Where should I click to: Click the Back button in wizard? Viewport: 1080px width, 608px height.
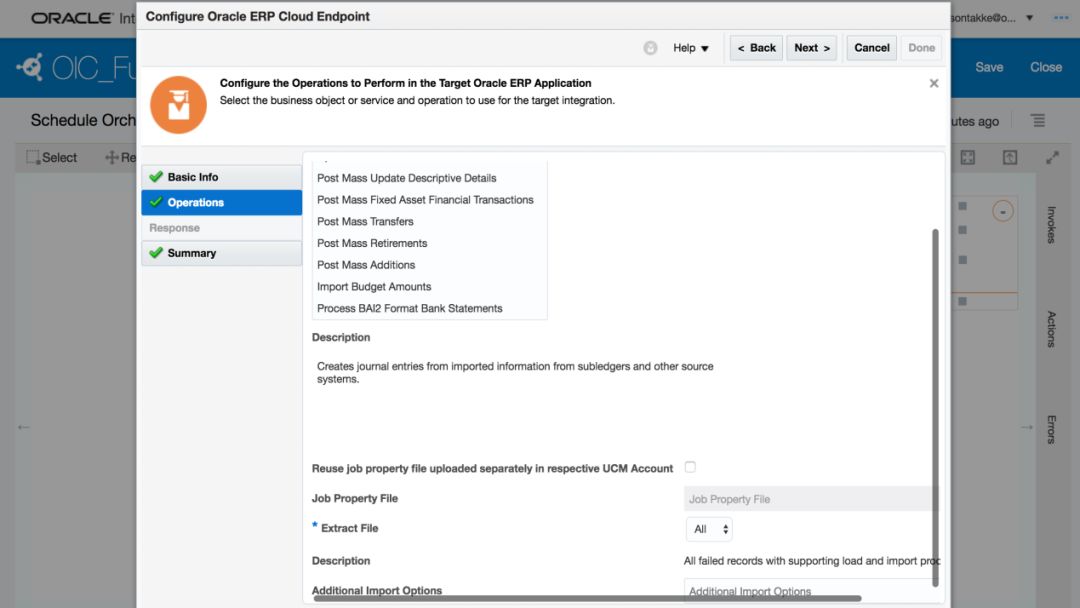point(756,48)
